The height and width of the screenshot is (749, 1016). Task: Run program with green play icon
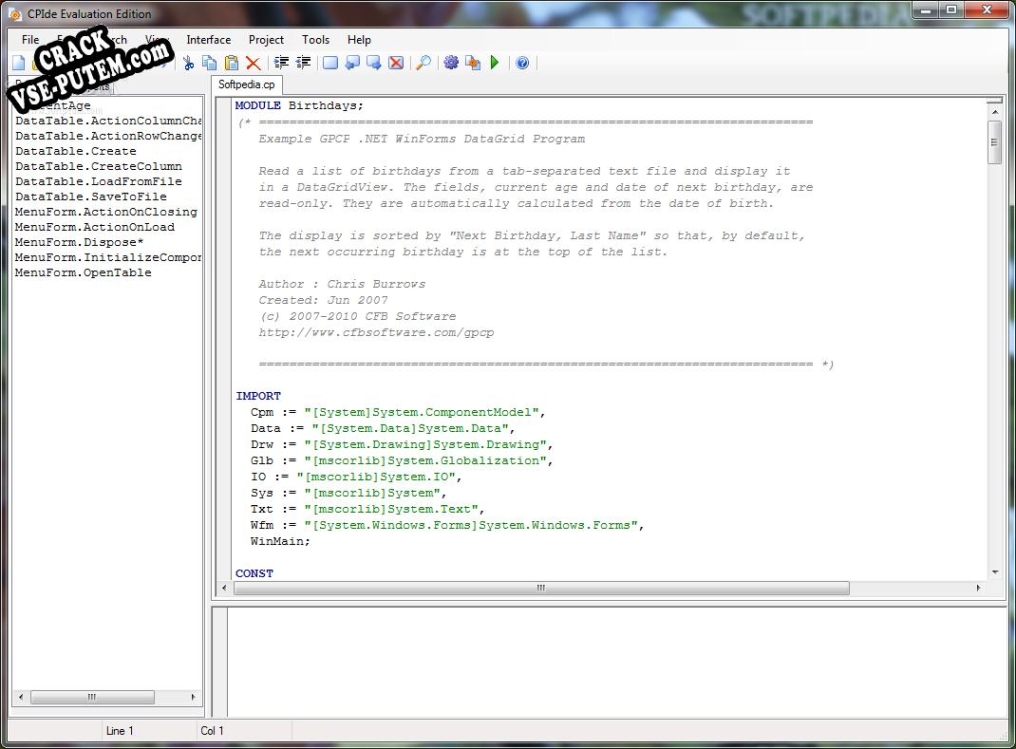(495, 63)
